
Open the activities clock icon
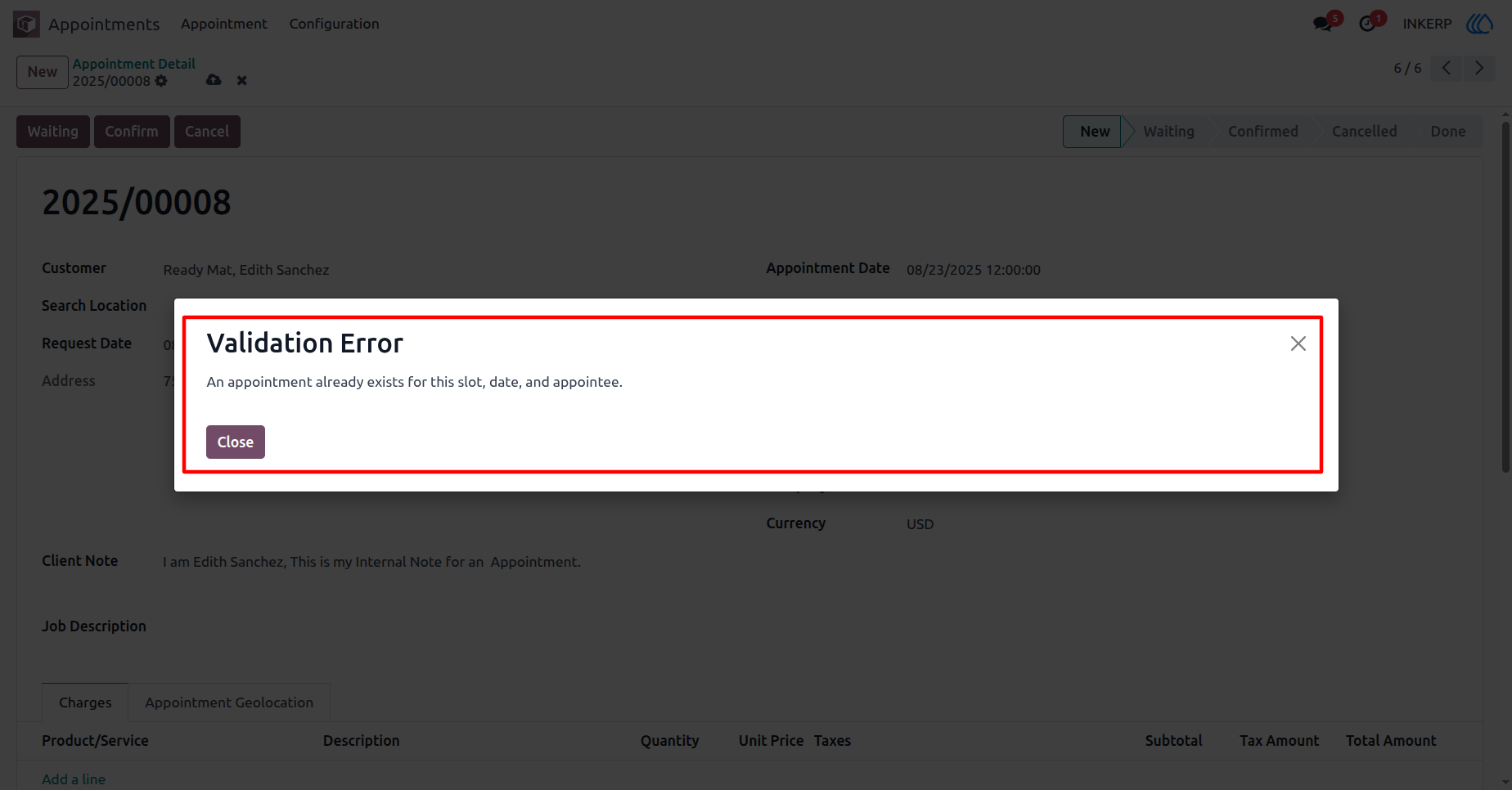click(x=1367, y=24)
